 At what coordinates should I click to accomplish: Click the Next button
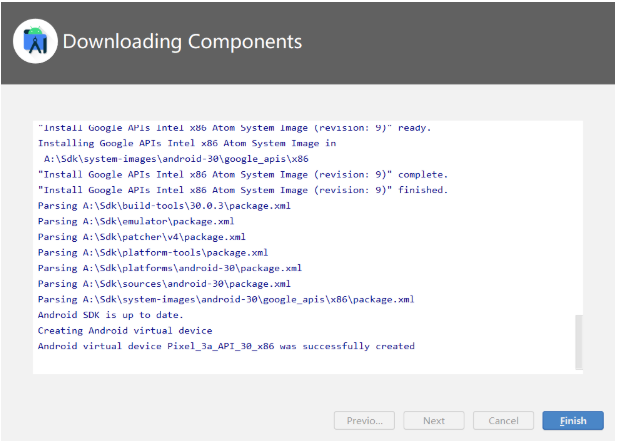point(434,421)
